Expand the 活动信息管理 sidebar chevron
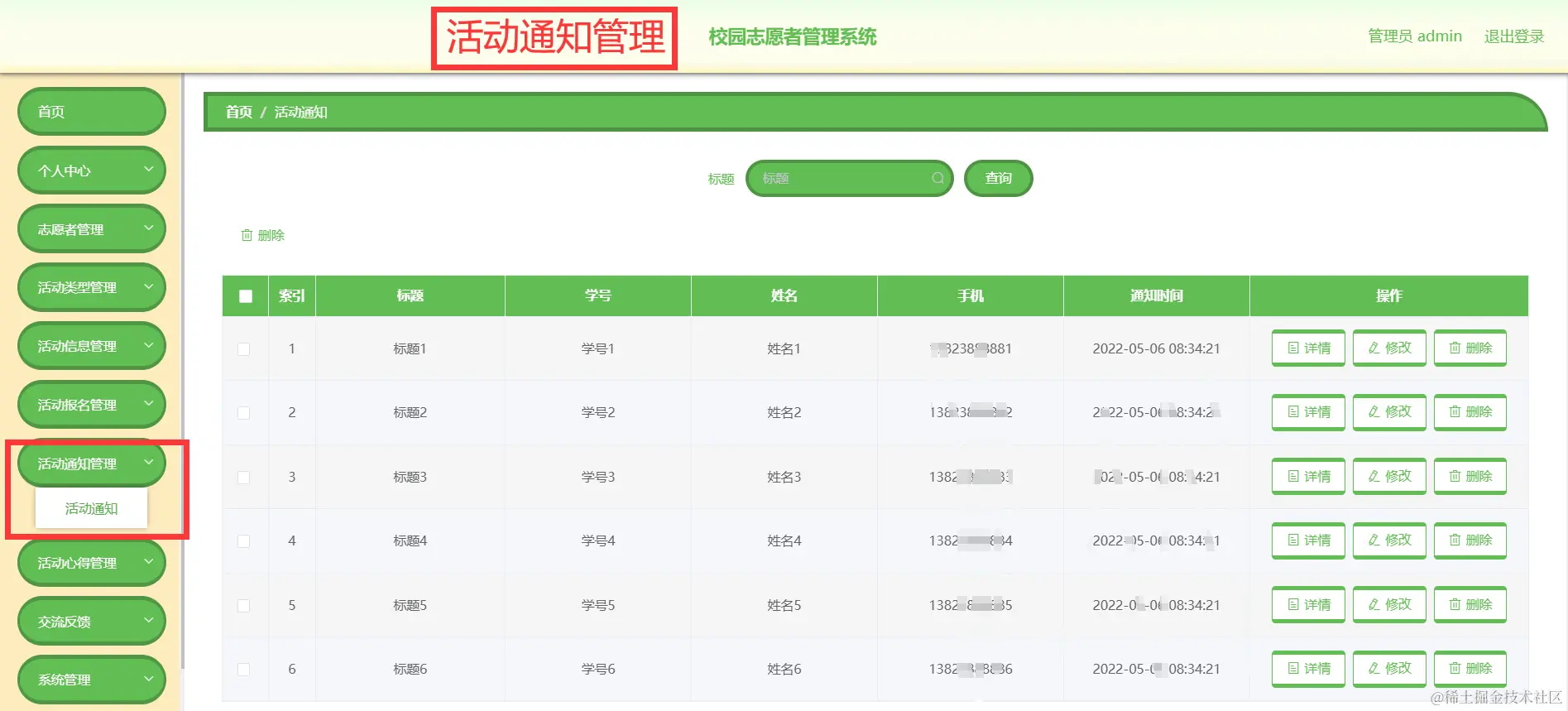 pyautogui.click(x=149, y=345)
